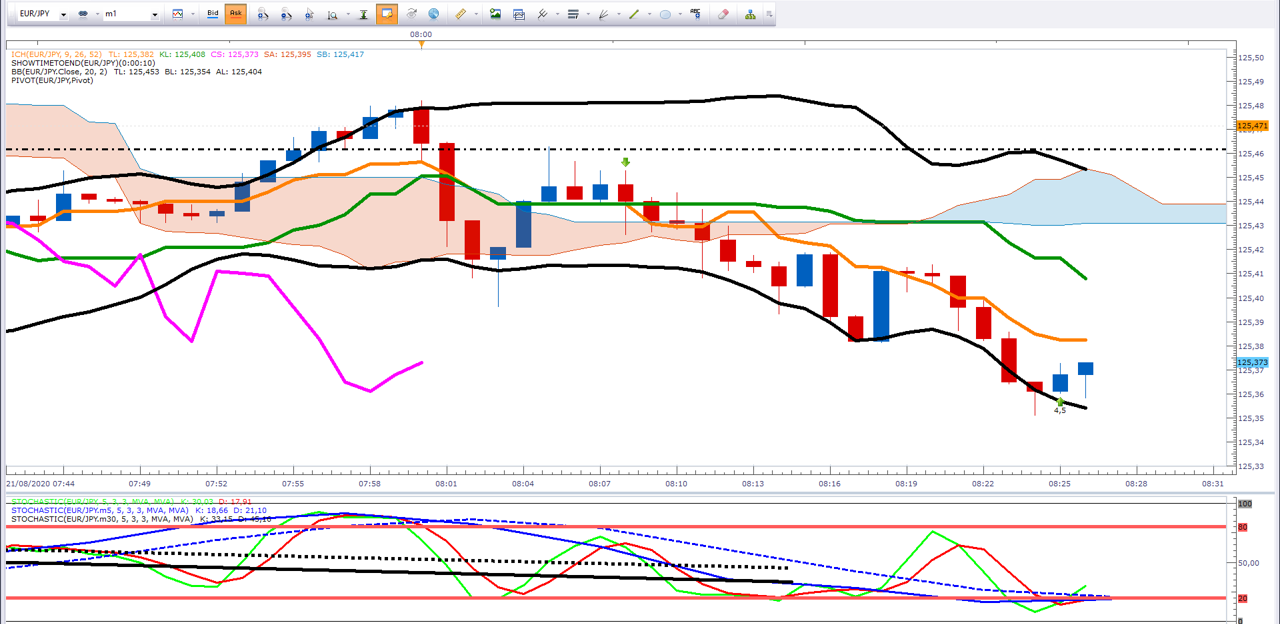Image resolution: width=1280 pixels, height=624 pixels.
Task: Click the first zoom magnifier icon
Action: pos(262,14)
